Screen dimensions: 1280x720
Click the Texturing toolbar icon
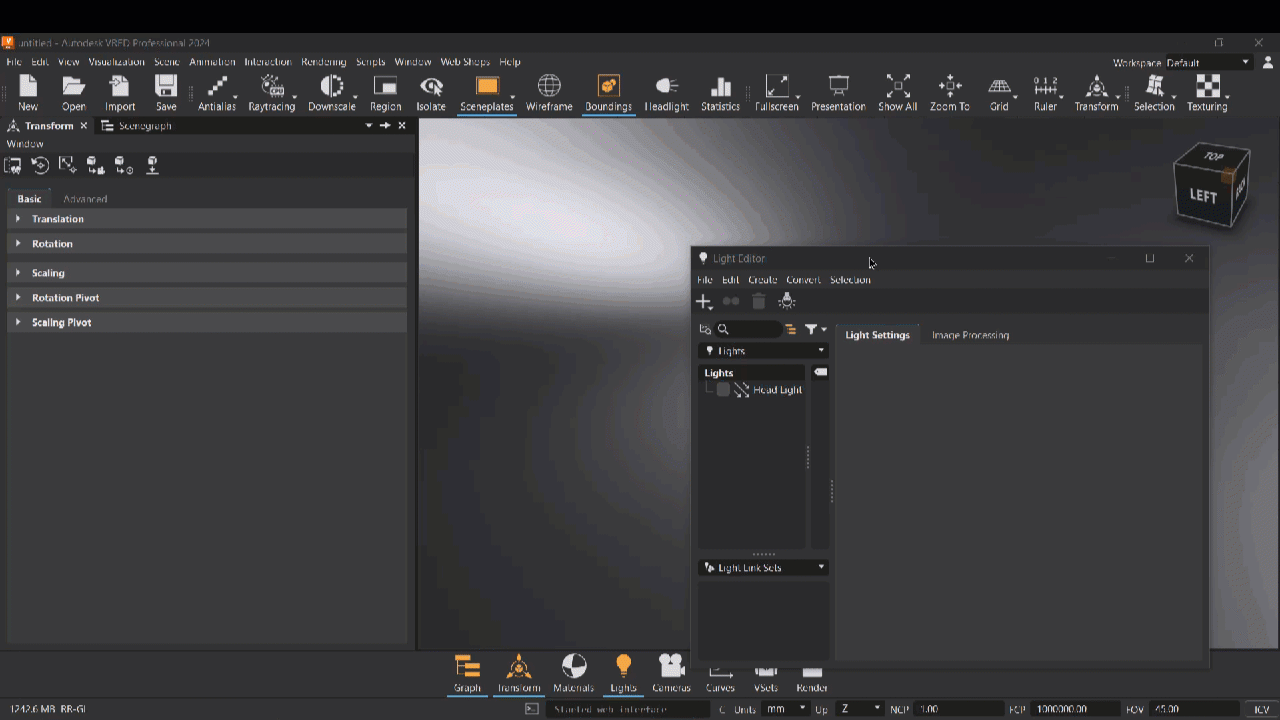coord(1207,93)
